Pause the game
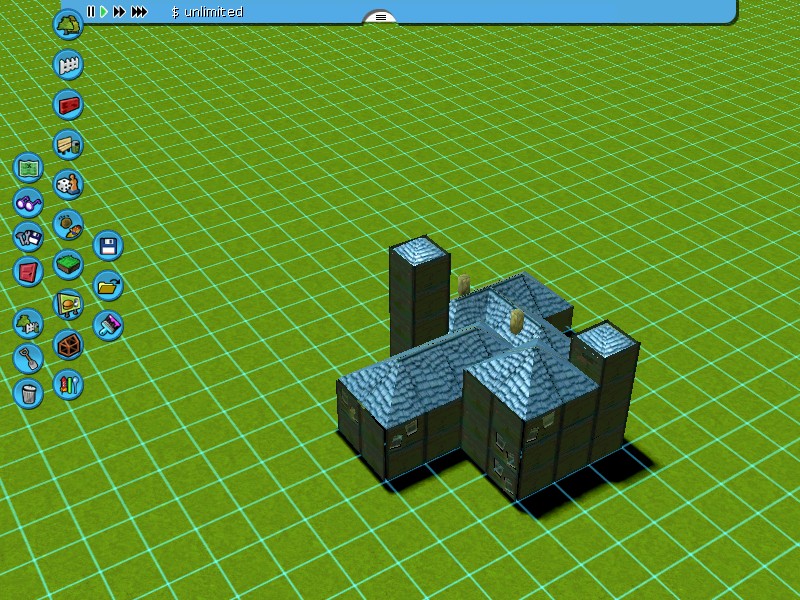 tap(91, 11)
